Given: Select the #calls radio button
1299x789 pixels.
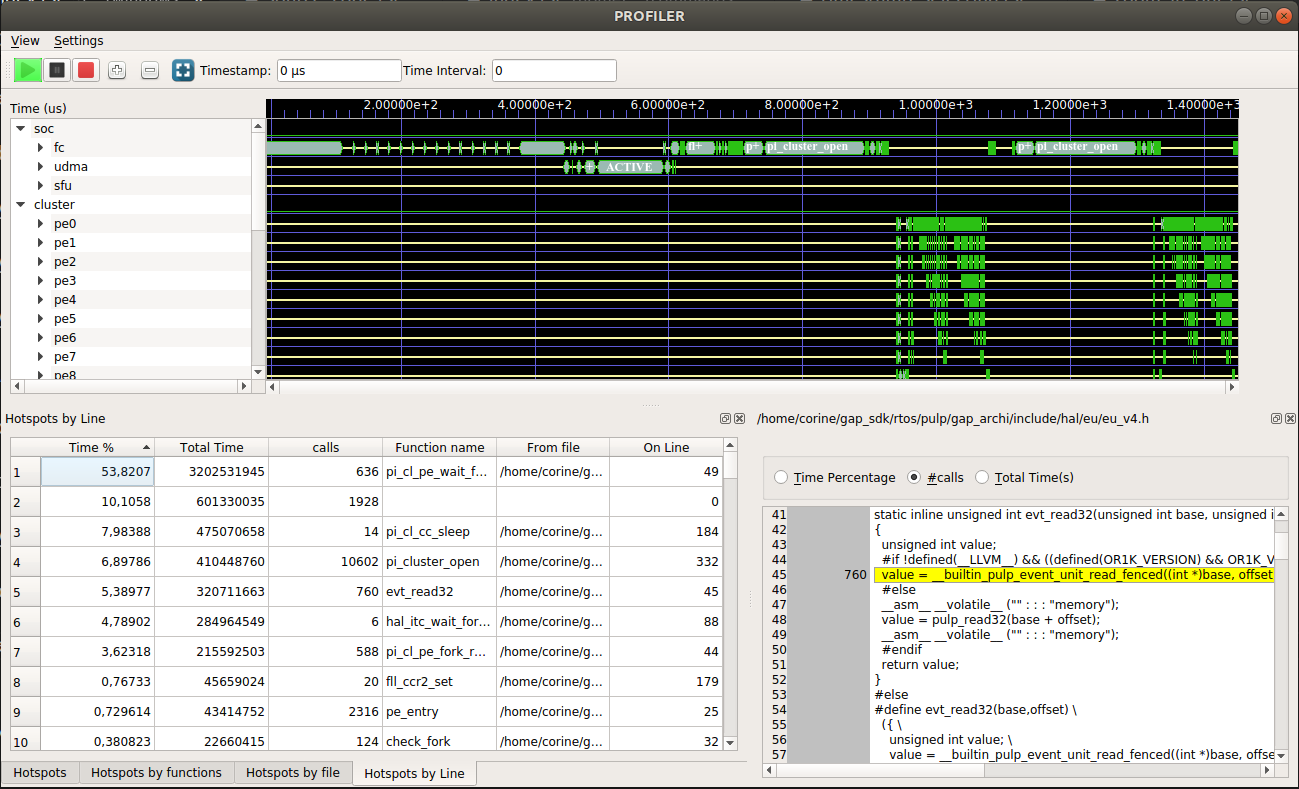Looking at the screenshot, I should [x=914, y=478].
